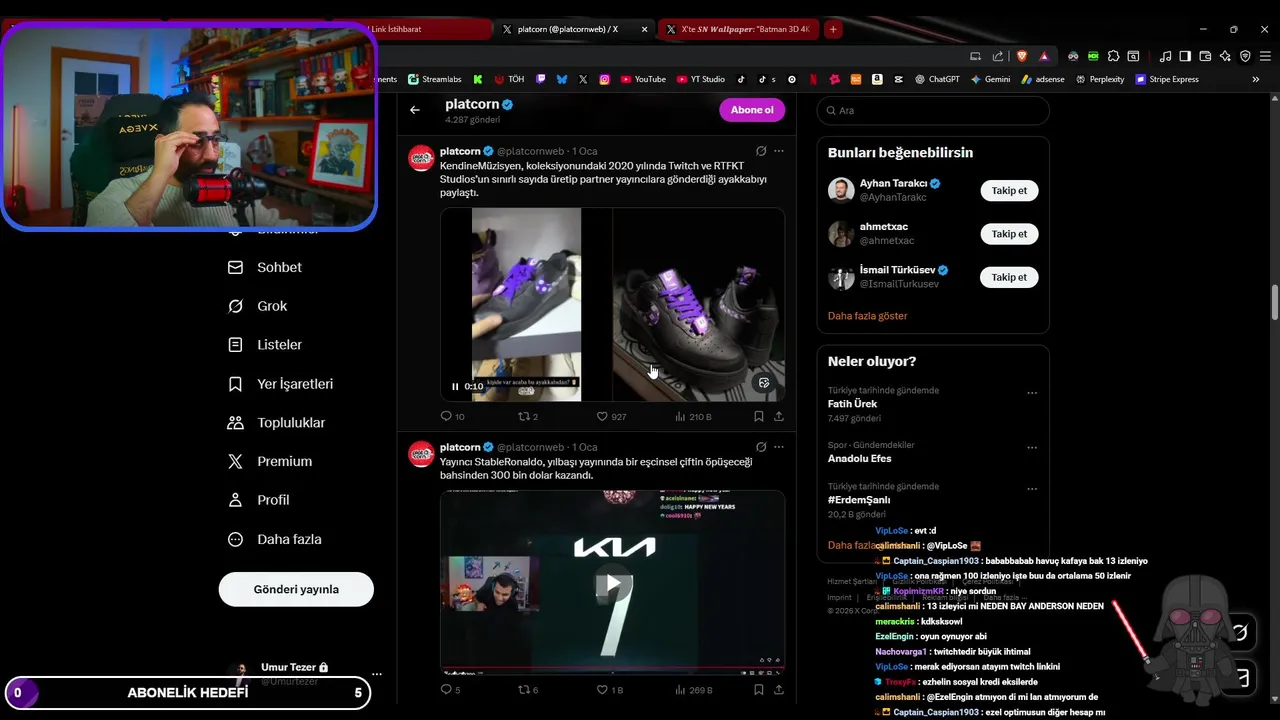Open Umur Tezer account options dots
This screenshot has width=1280, height=720.
pyautogui.click(x=376, y=674)
